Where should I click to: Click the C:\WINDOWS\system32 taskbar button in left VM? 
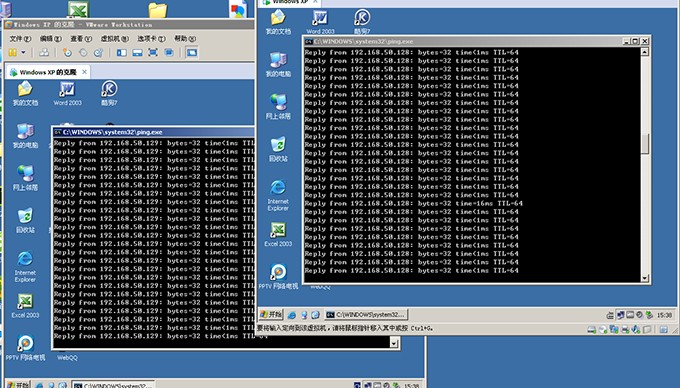114,385
